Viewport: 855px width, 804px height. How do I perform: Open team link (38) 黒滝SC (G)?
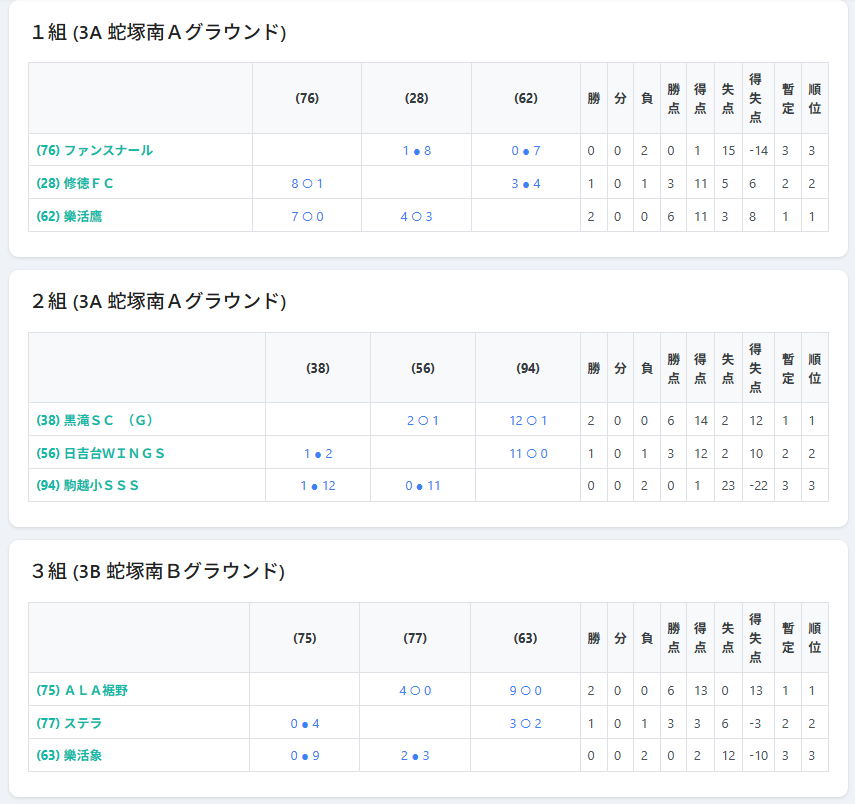click(x=94, y=420)
